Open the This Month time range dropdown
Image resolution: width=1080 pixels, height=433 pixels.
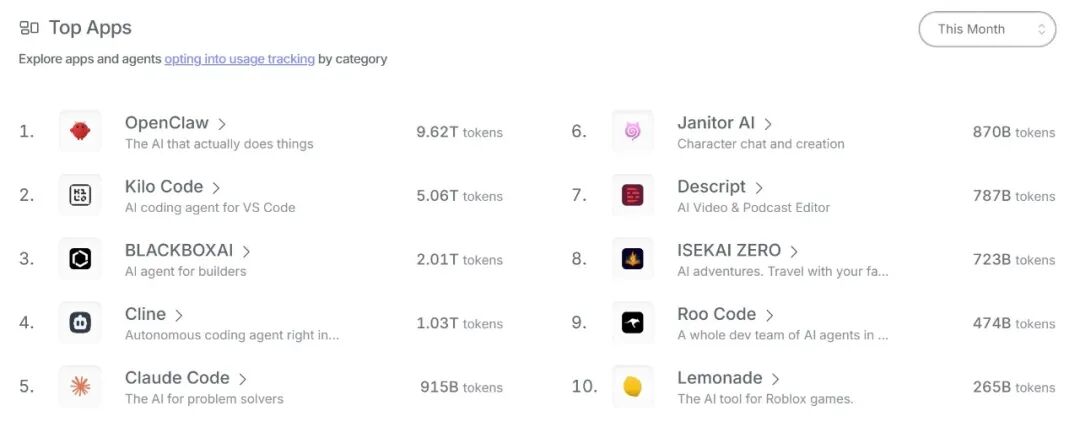coord(986,29)
